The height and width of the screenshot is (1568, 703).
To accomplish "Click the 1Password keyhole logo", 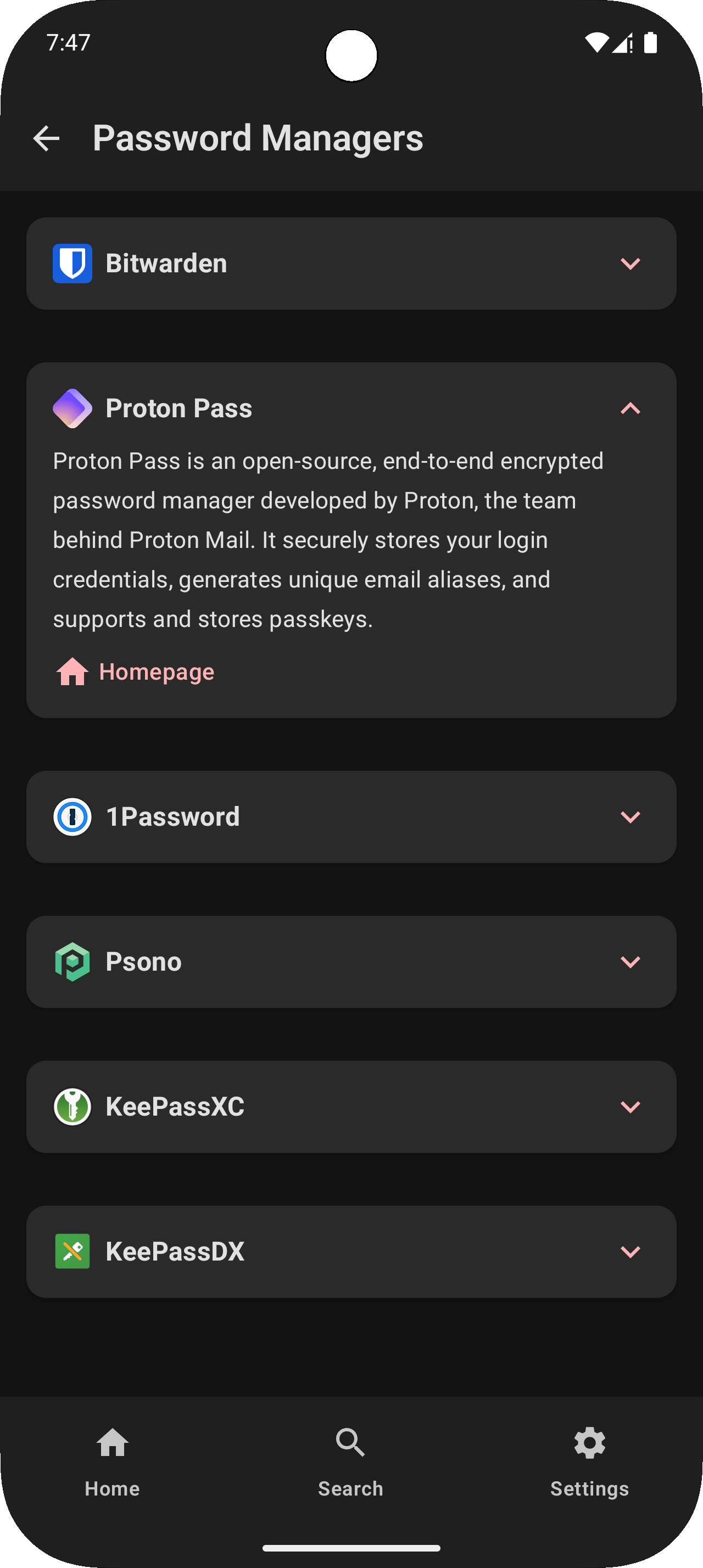I will tap(72, 817).
